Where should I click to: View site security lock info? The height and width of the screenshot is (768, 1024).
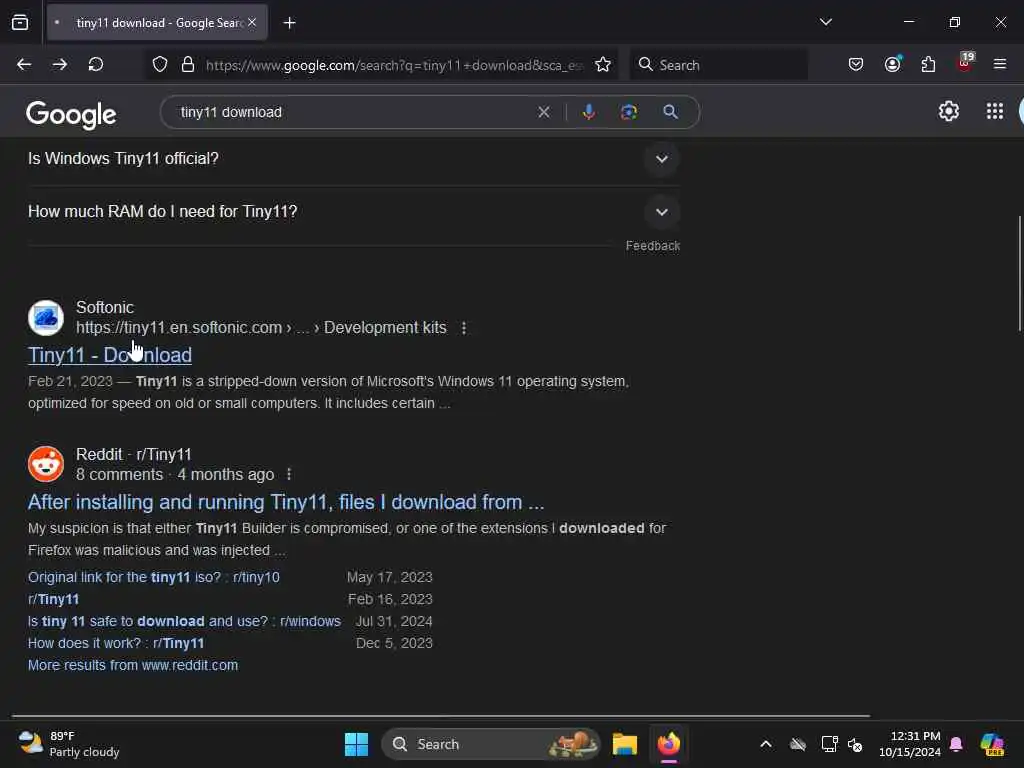click(188, 65)
